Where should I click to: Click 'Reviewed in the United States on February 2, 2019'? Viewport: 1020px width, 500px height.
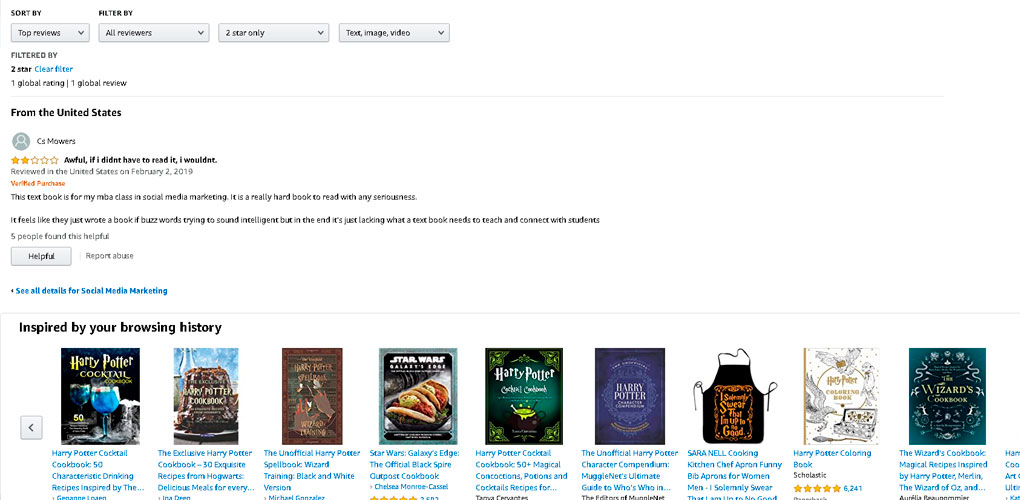coord(101,172)
